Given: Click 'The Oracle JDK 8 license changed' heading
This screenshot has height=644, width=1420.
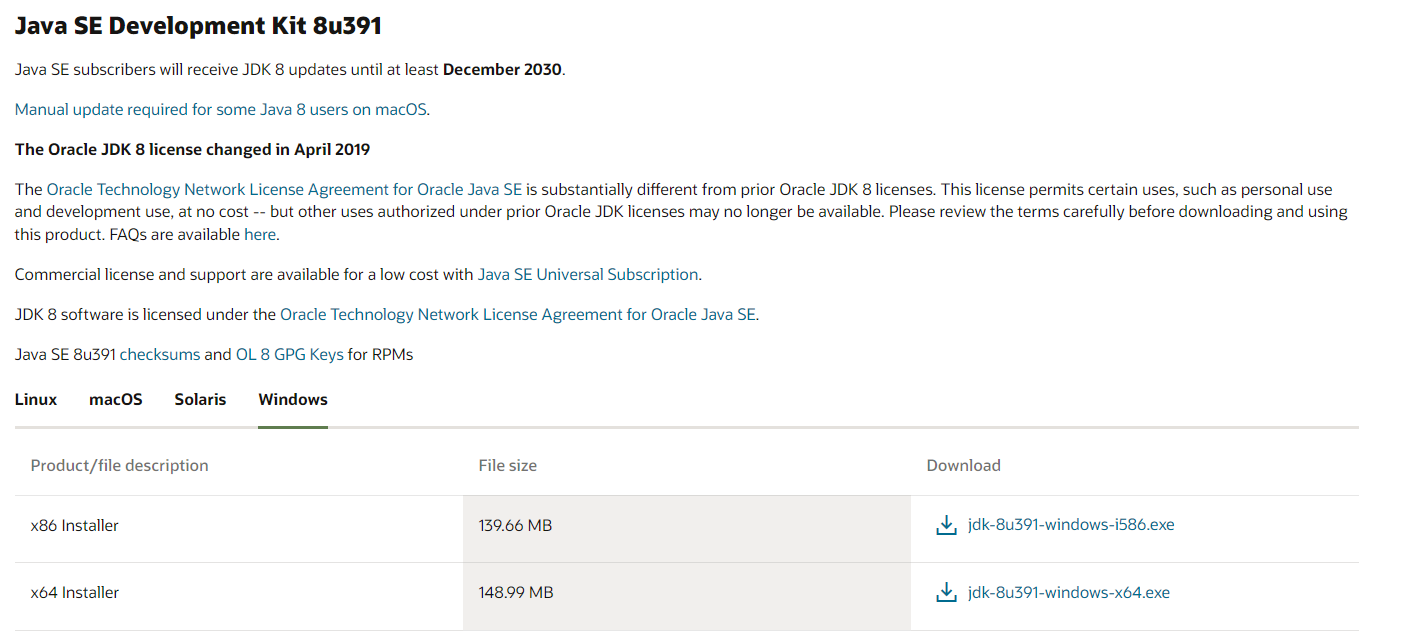Looking at the screenshot, I should click(x=193, y=149).
